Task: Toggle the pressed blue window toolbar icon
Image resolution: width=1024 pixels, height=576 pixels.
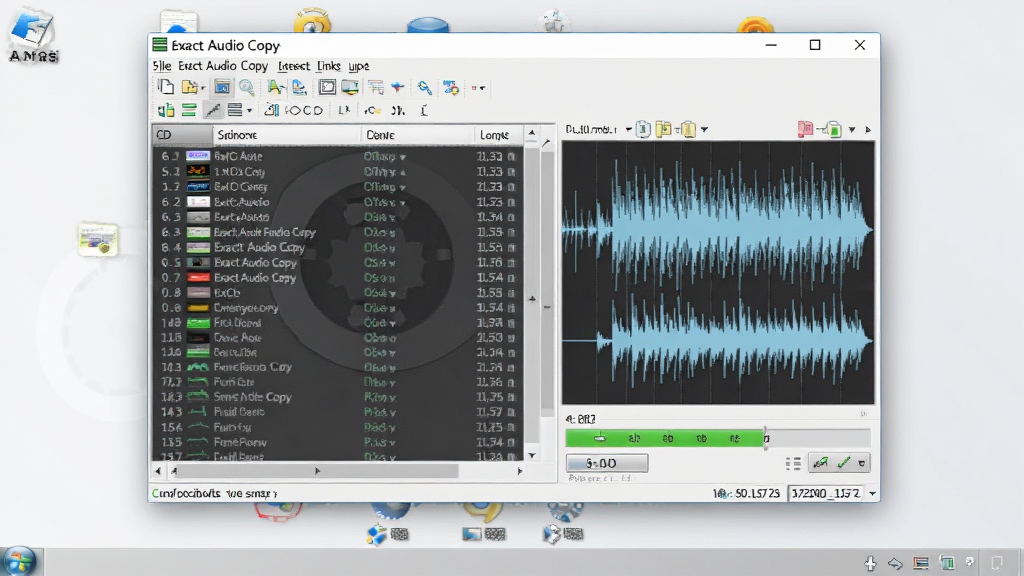Action: coord(222,87)
